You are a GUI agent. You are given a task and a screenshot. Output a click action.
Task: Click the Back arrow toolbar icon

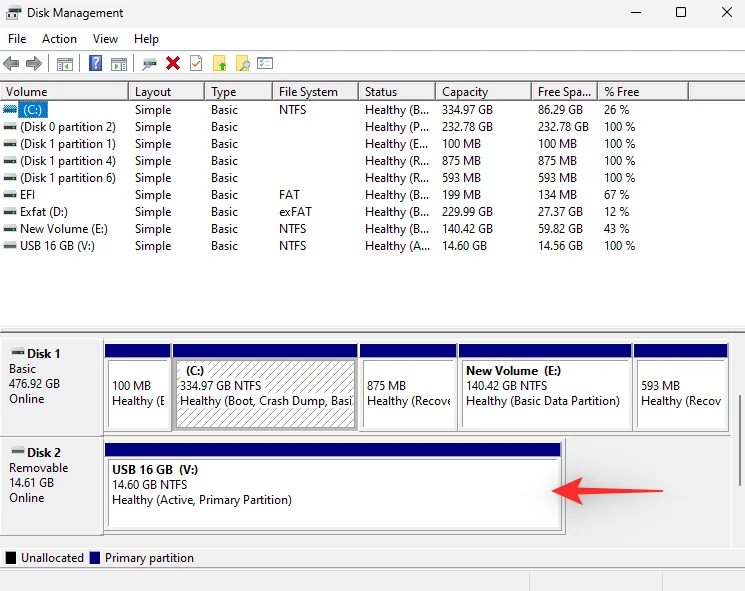tap(11, 63)
